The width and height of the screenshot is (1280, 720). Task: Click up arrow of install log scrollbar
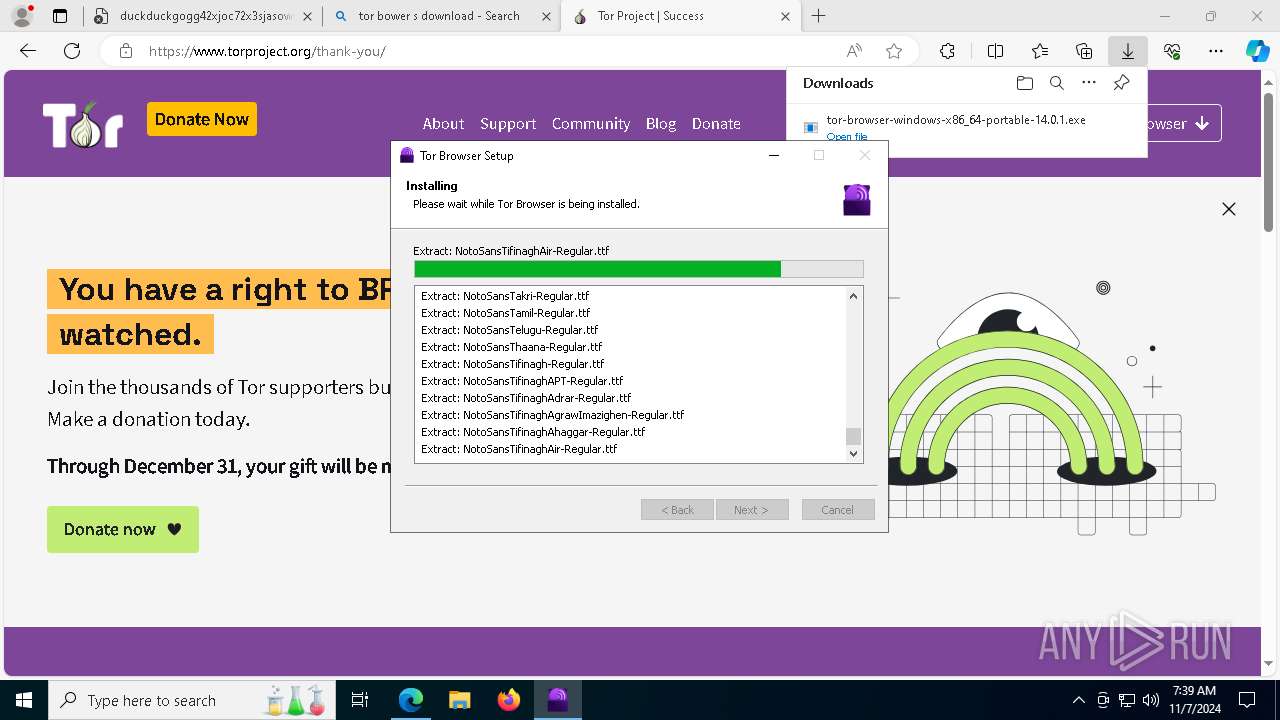(x=853, y=296)
